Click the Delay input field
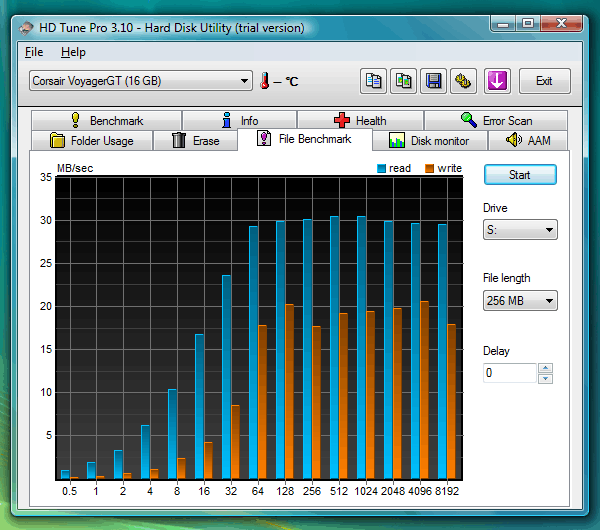Image resolution: width=600 pixels, height=530 pixels. (510, 373)
